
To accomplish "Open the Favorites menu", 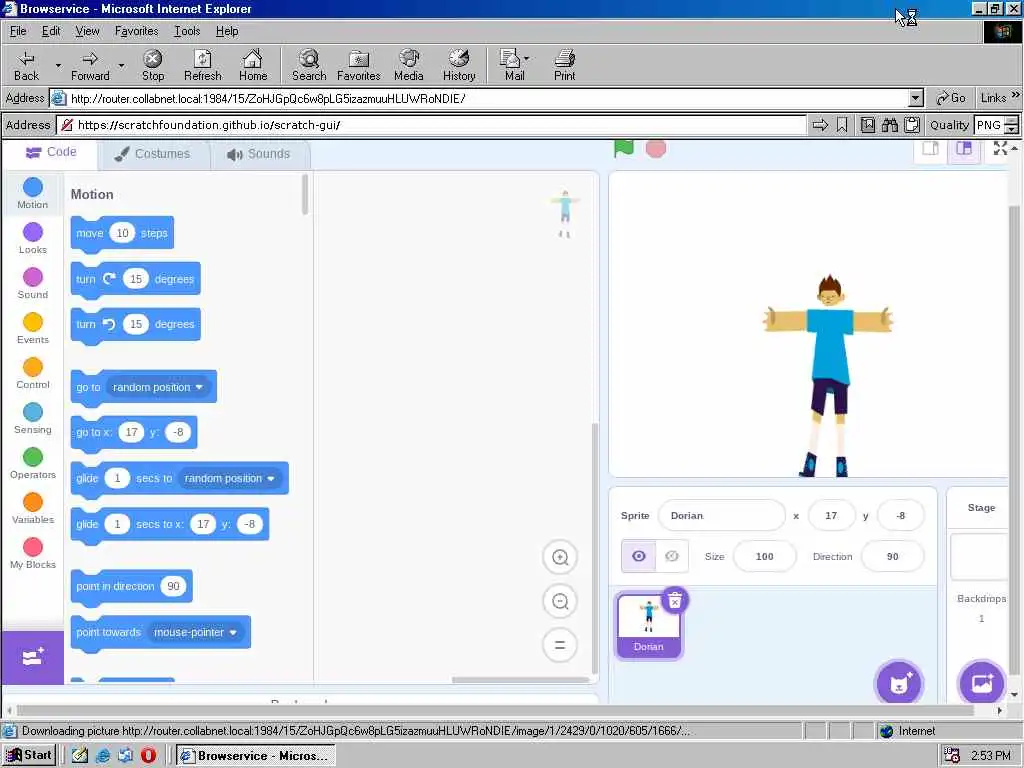I will coord(136,31).
